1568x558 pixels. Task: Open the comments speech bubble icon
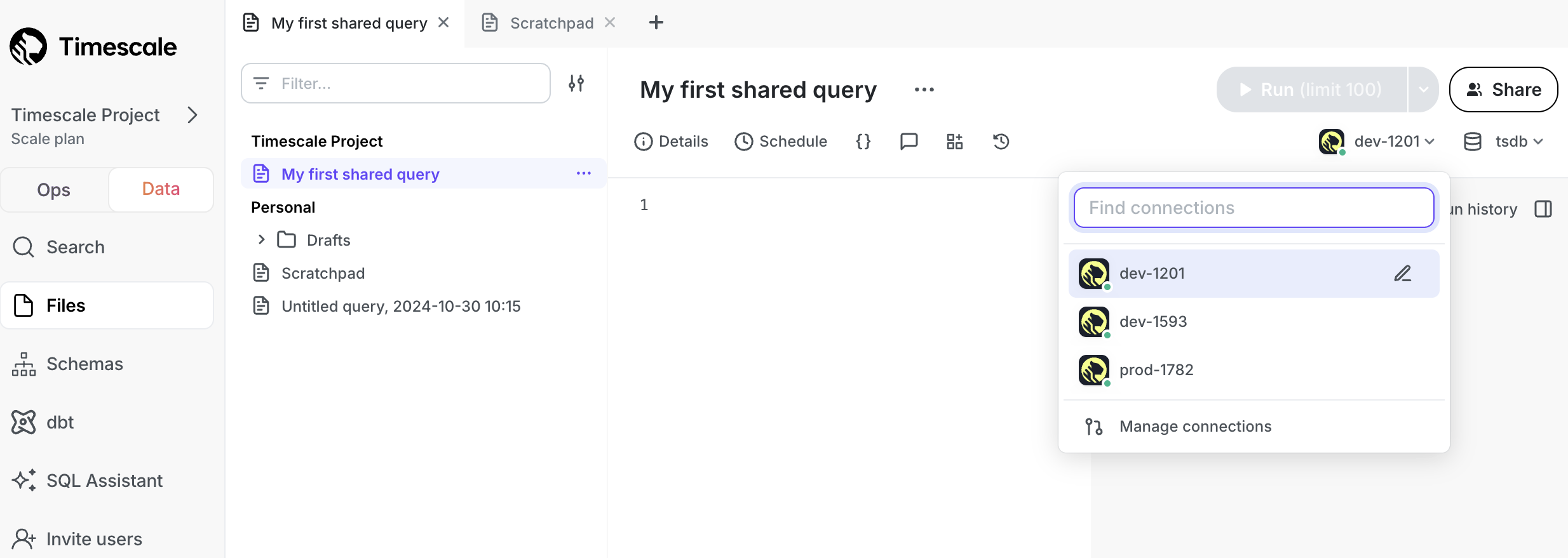point(909,141)
